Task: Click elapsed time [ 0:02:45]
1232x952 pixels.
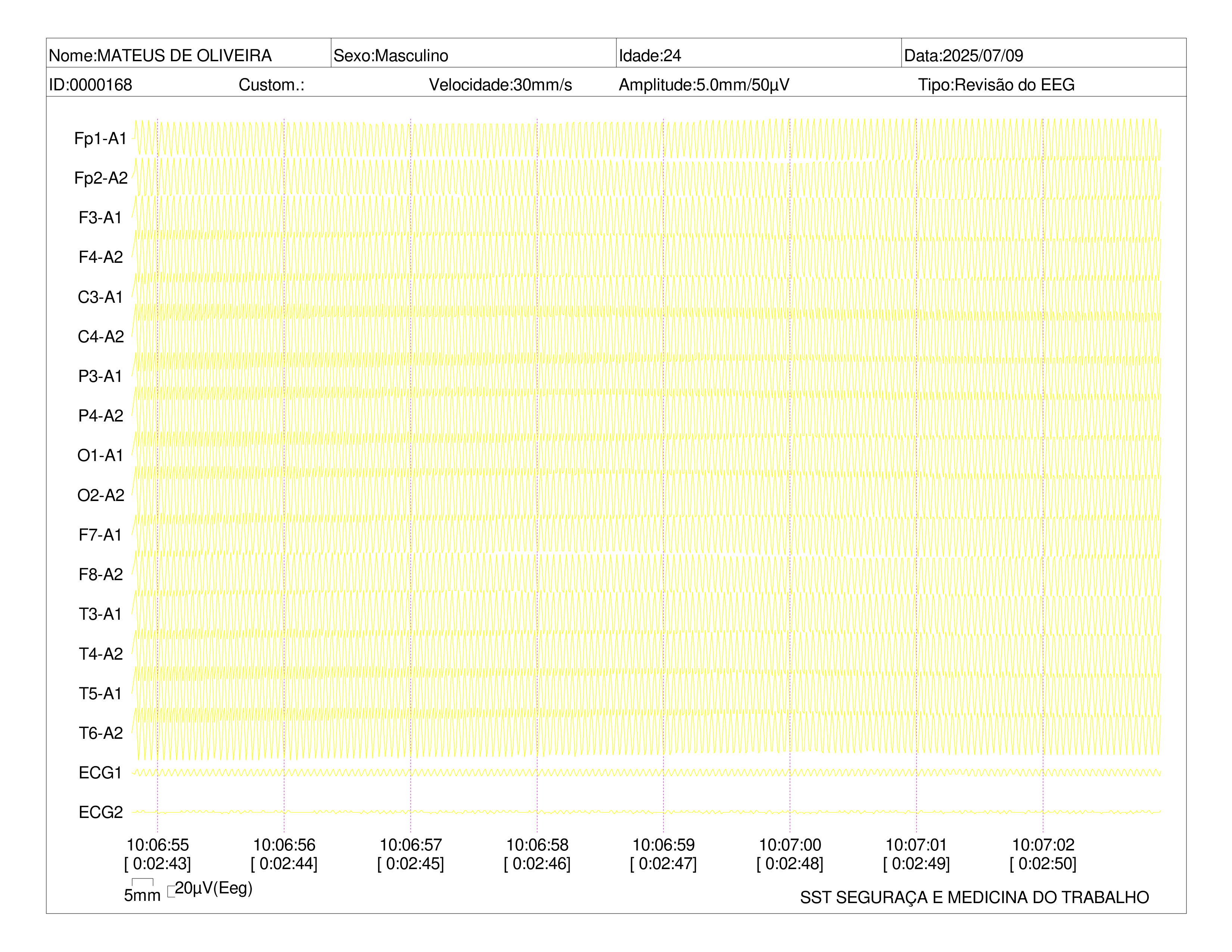Action: click(x=411, y=864)
